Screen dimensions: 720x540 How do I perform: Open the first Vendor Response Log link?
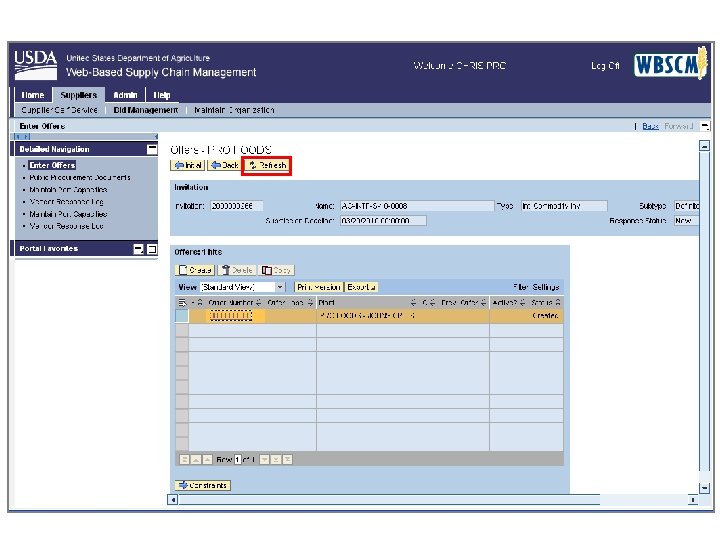(67, 202)
